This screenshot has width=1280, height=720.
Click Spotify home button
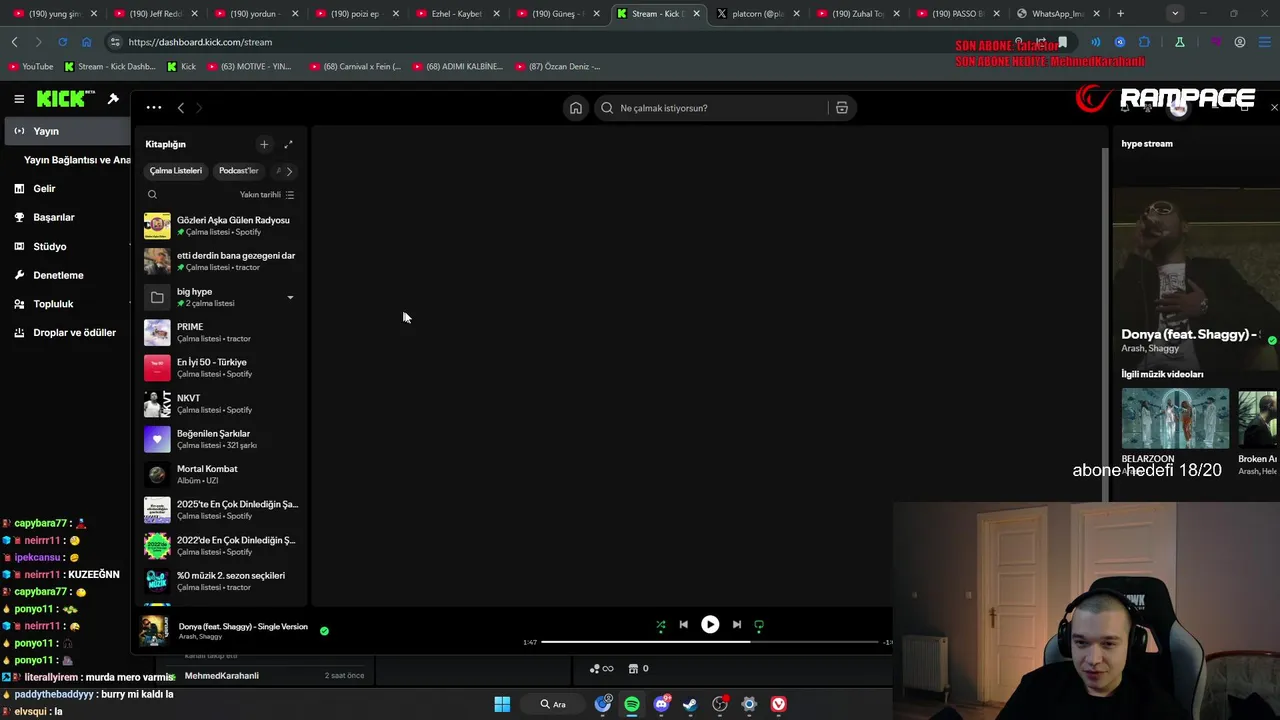coord(576,108)
